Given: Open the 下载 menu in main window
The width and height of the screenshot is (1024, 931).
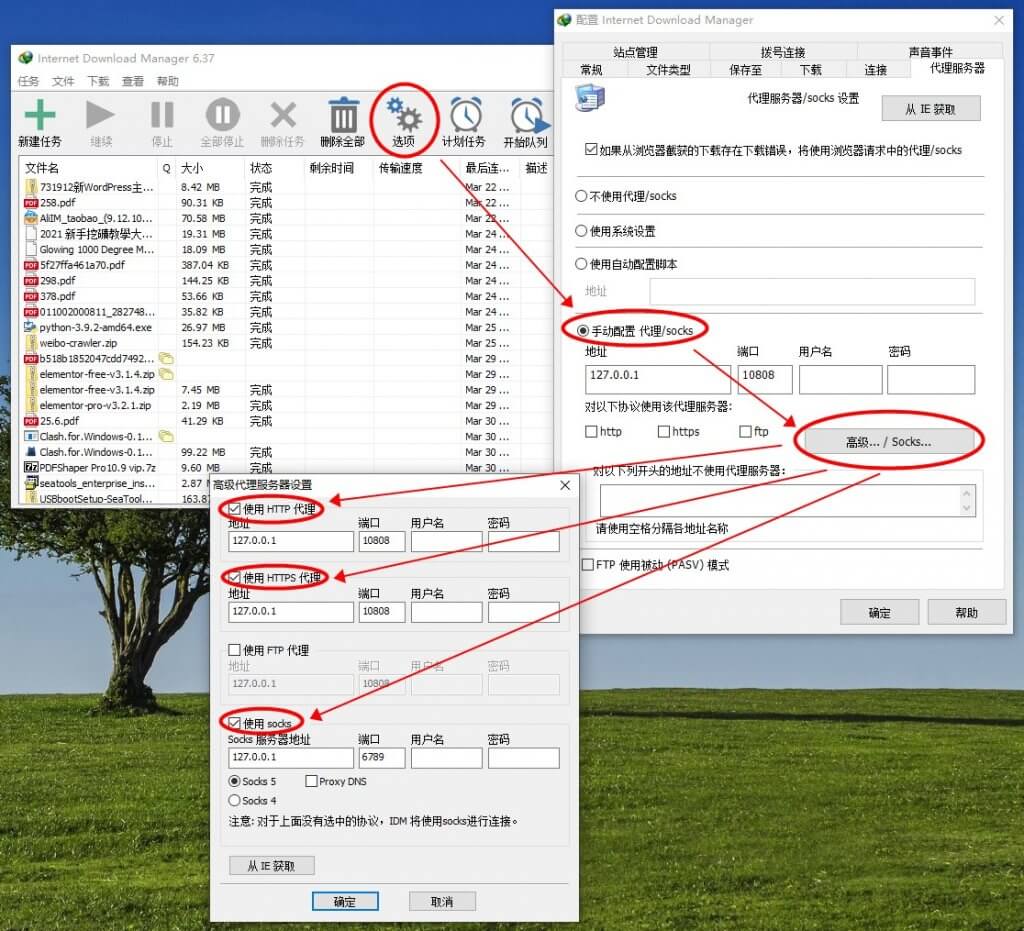Looking at the screenshot, I should click(x=98, y=81).
